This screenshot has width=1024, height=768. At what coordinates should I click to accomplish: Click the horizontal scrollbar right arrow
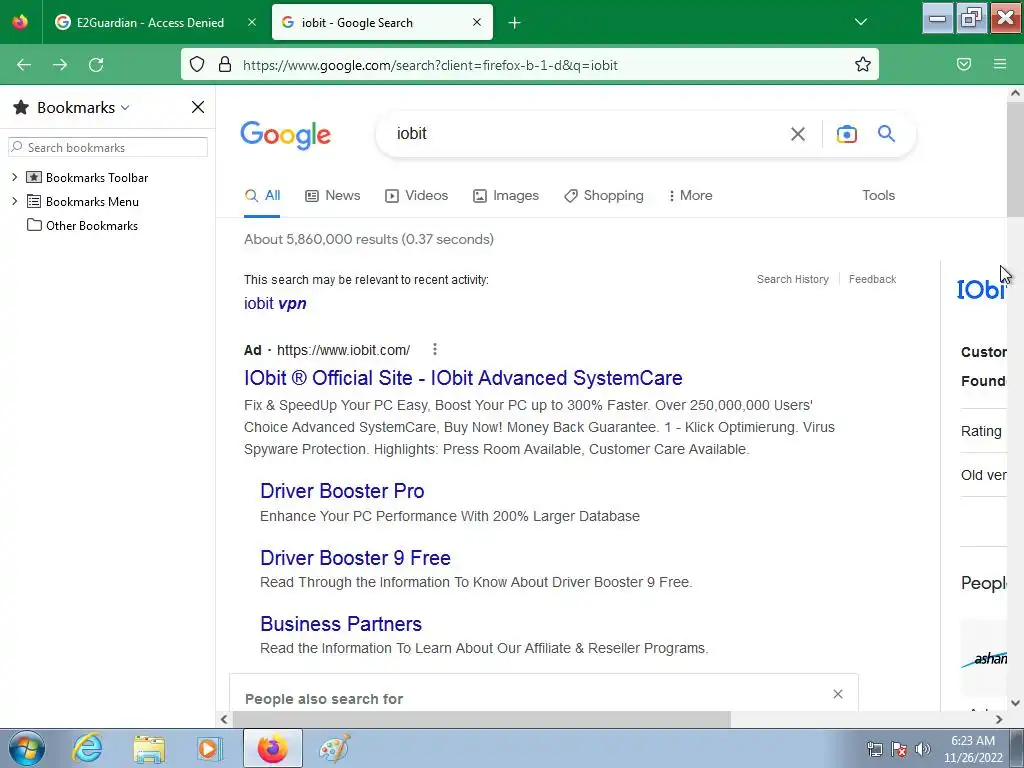[x=999, y=719]
